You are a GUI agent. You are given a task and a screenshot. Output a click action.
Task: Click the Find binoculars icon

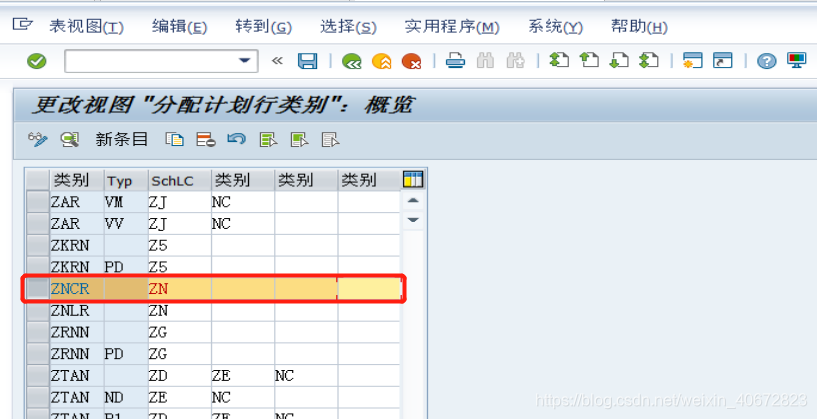[x=485, y=61]
